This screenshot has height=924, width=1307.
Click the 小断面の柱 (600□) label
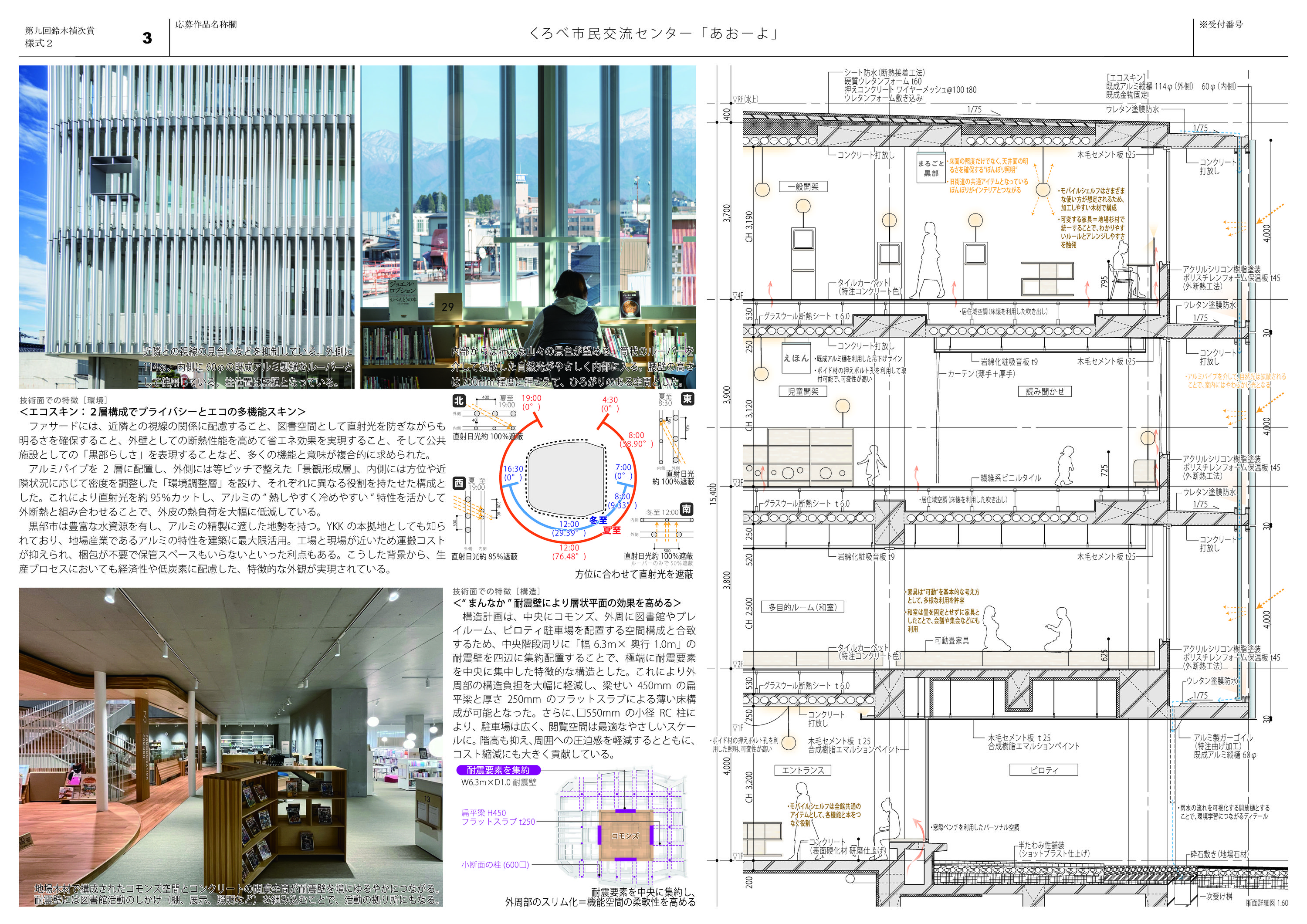pyautogui.click(x=495, y=864)
